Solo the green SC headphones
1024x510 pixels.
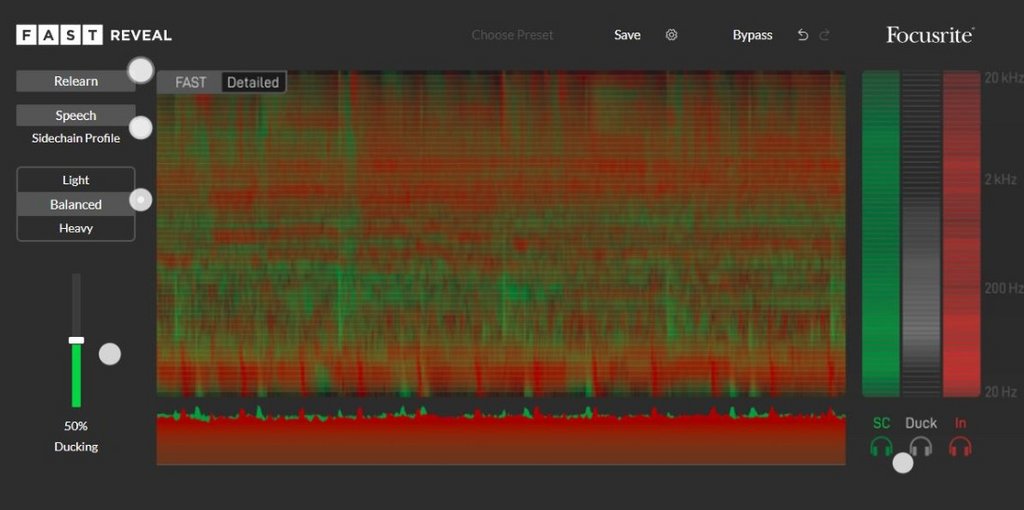click(x=882, y=447)
